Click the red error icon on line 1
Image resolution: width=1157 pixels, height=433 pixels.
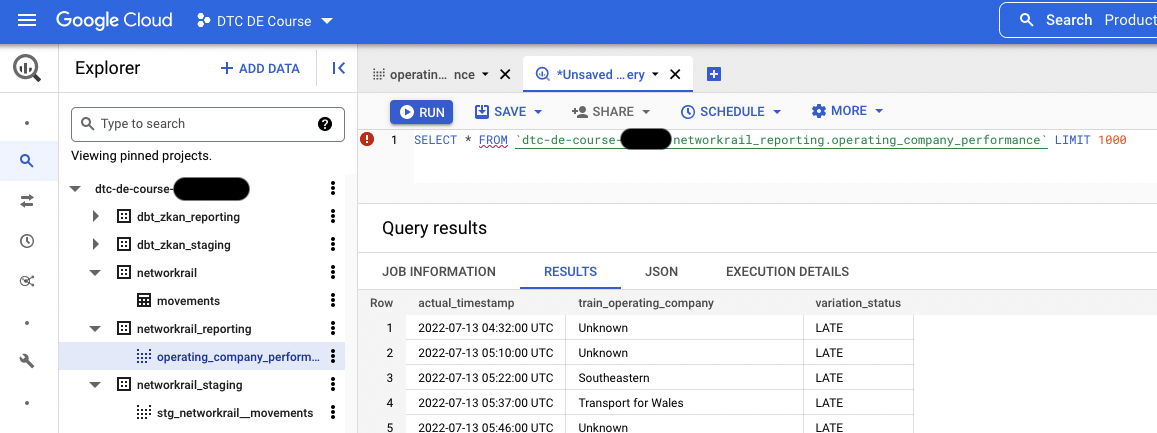click(367, 139)
